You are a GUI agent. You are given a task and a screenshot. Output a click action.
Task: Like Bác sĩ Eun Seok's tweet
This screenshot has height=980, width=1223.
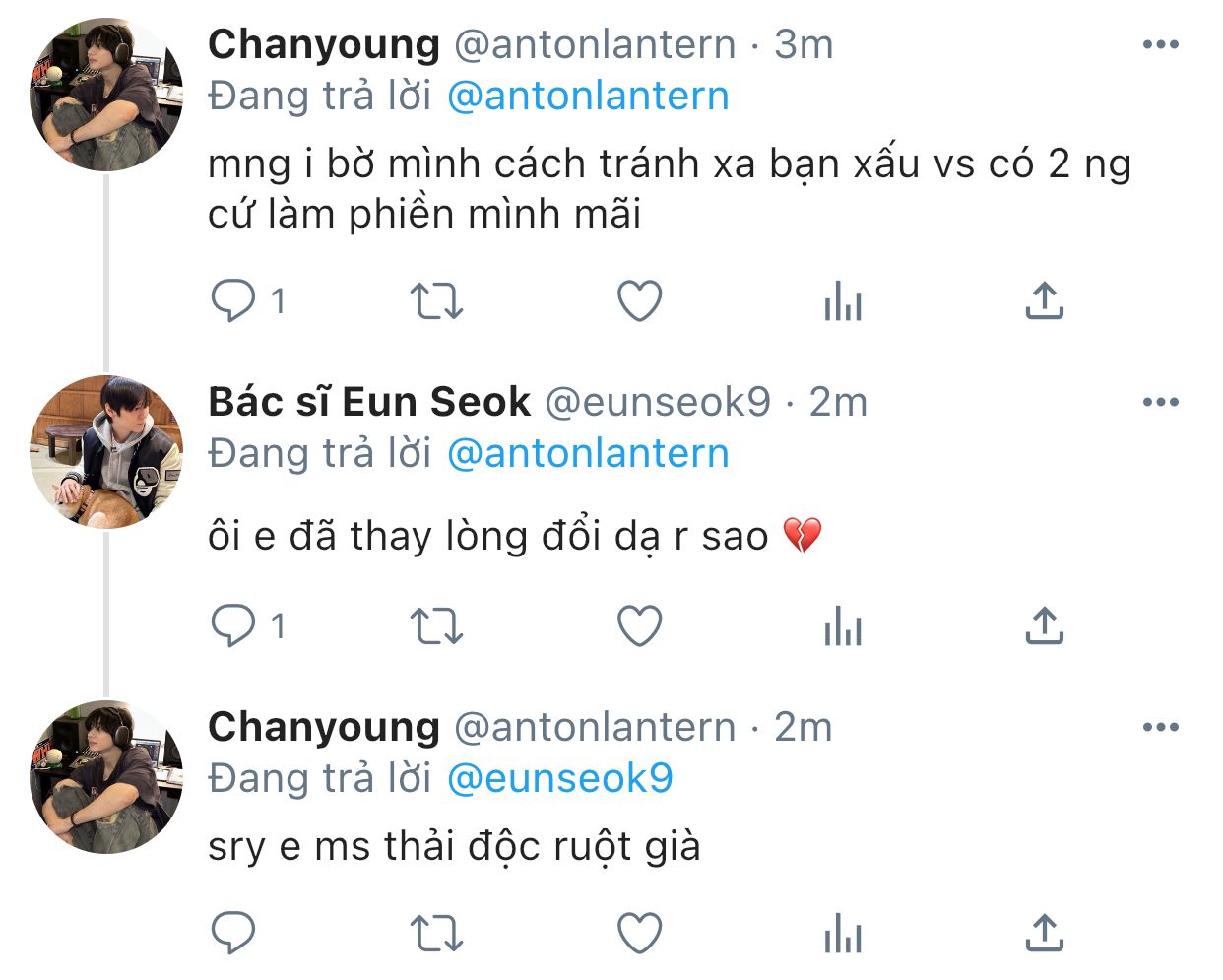click(x=639, y=626)
